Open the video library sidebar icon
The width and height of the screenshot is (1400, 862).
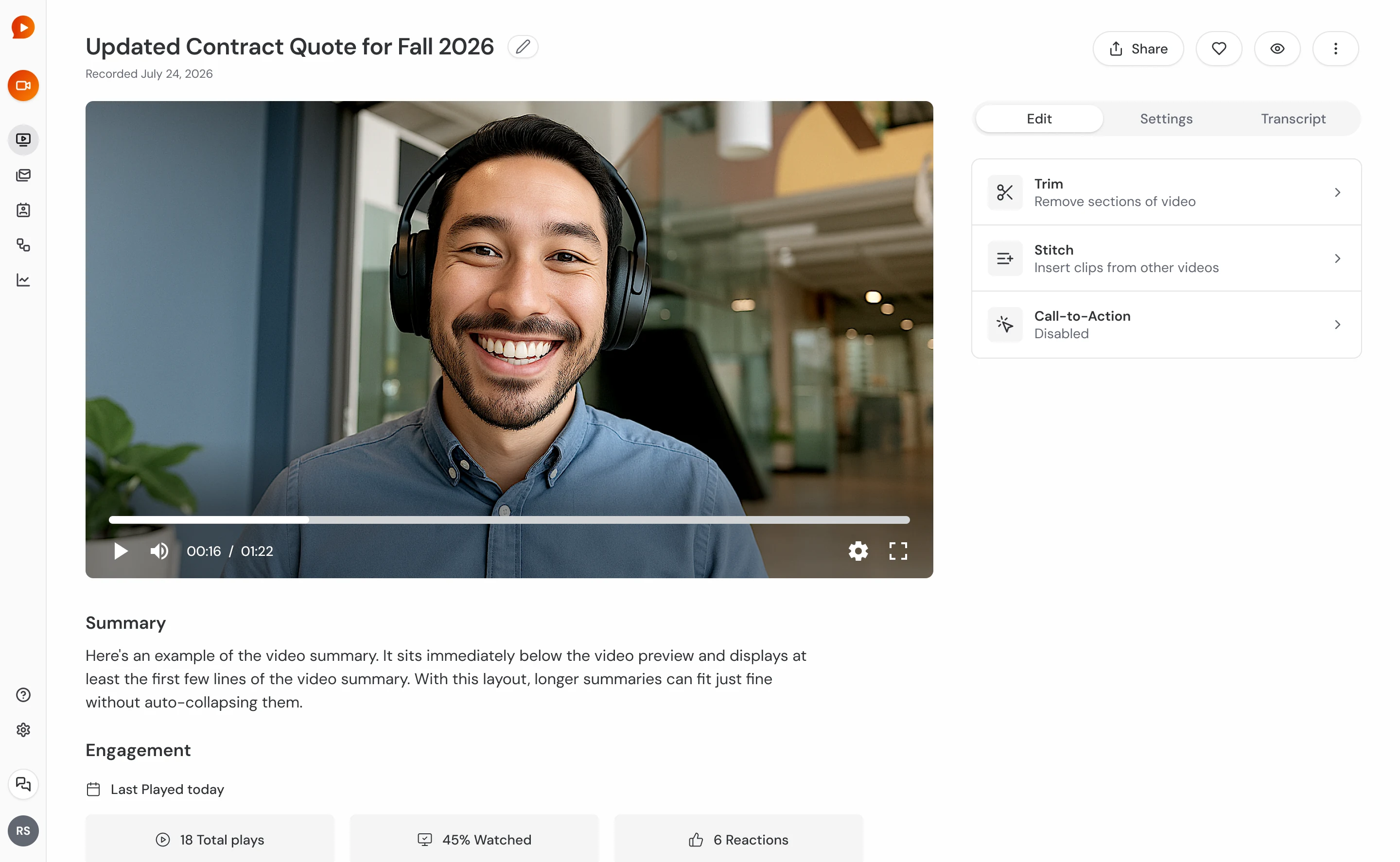pos(23,139)
